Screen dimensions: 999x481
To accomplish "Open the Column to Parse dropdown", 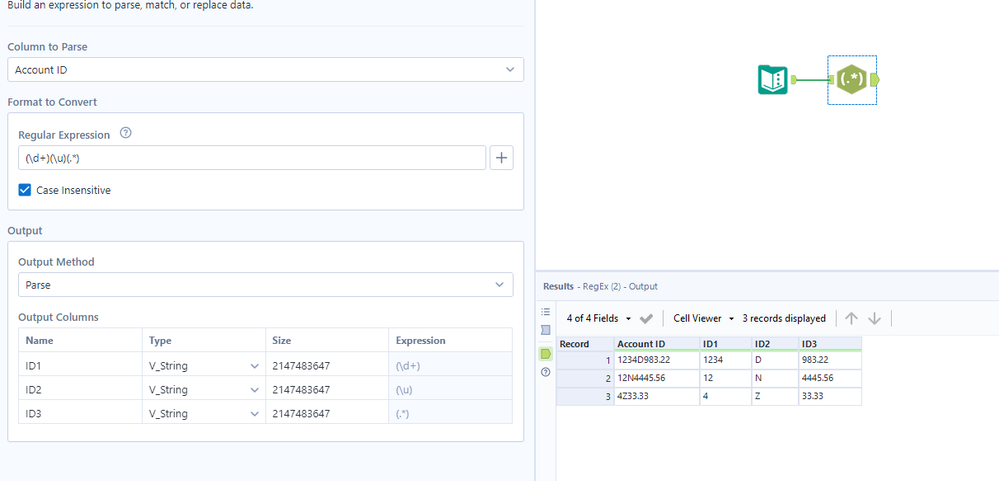I will click(265, 70).
